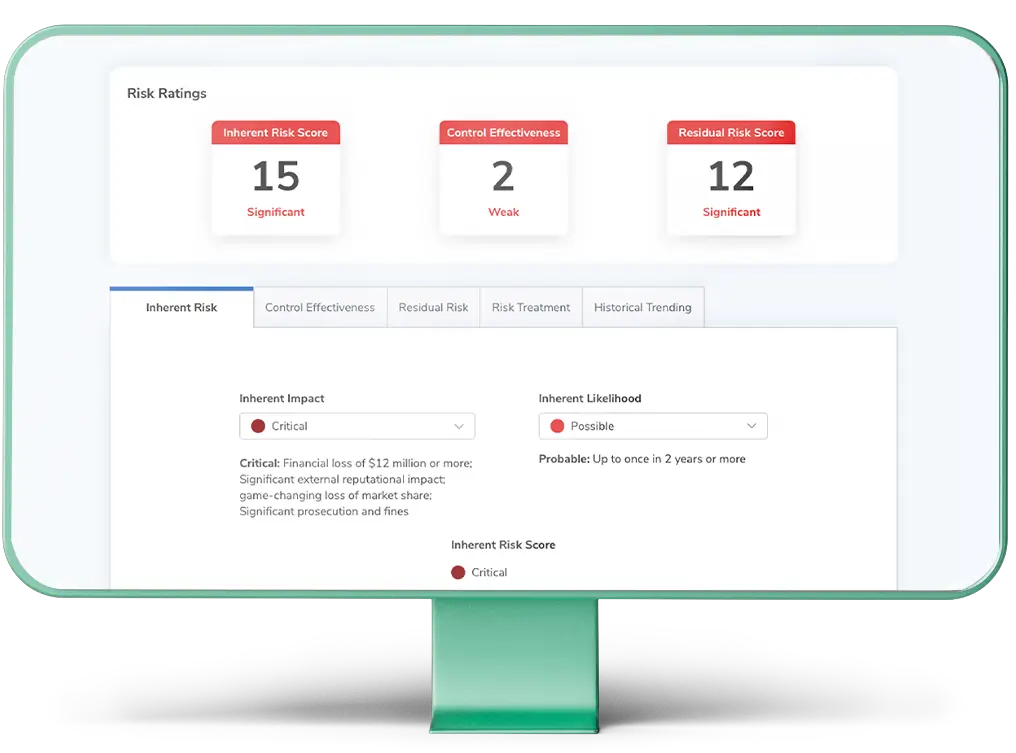The width and height of the screenshot is (1016, 753).
Task: Expand Inherent Likelihood using its chevron arrow
Action: coord(752,426)
